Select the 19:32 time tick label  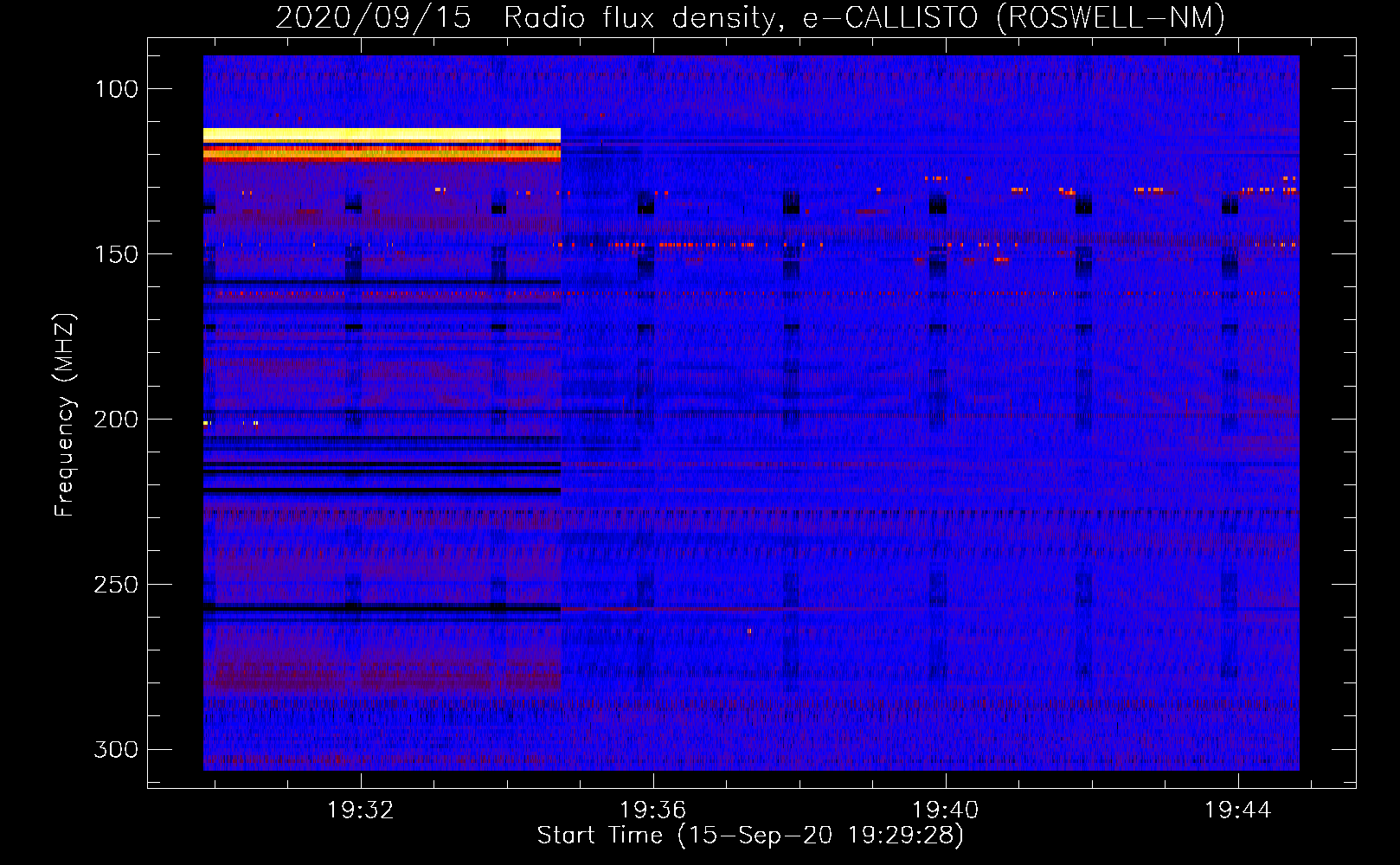coord(360,810)
